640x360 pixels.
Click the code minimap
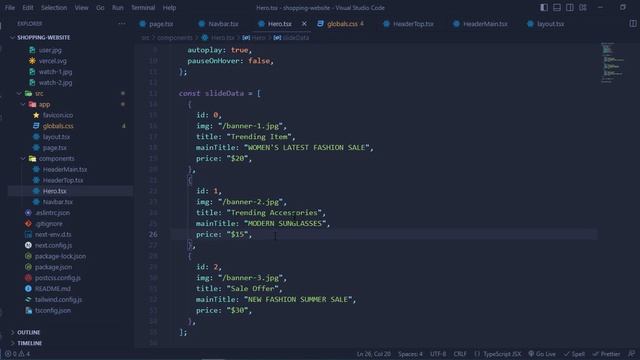[613, 63]
